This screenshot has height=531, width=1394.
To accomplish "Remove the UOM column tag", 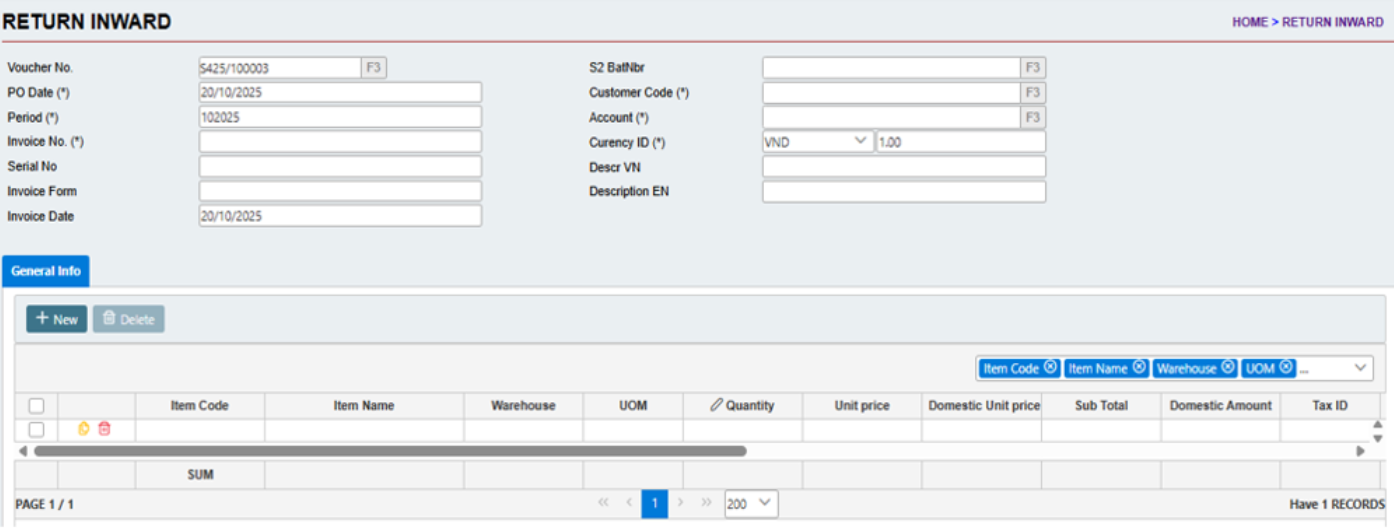I will pos(1286,368).
